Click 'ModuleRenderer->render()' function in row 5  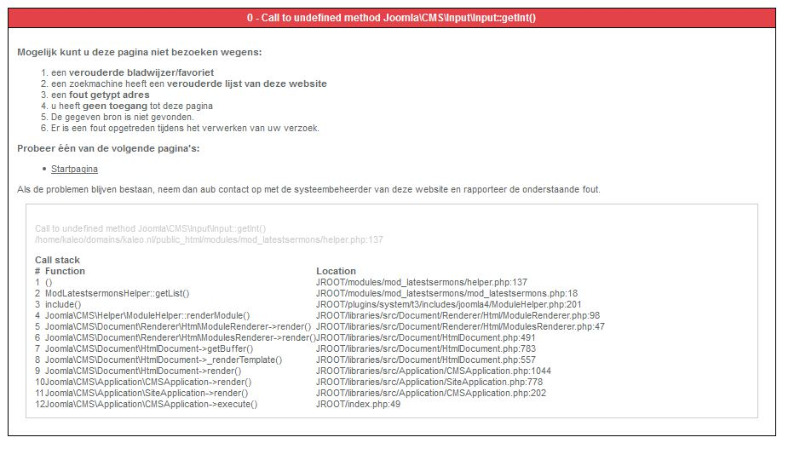(x=178, y=327)
